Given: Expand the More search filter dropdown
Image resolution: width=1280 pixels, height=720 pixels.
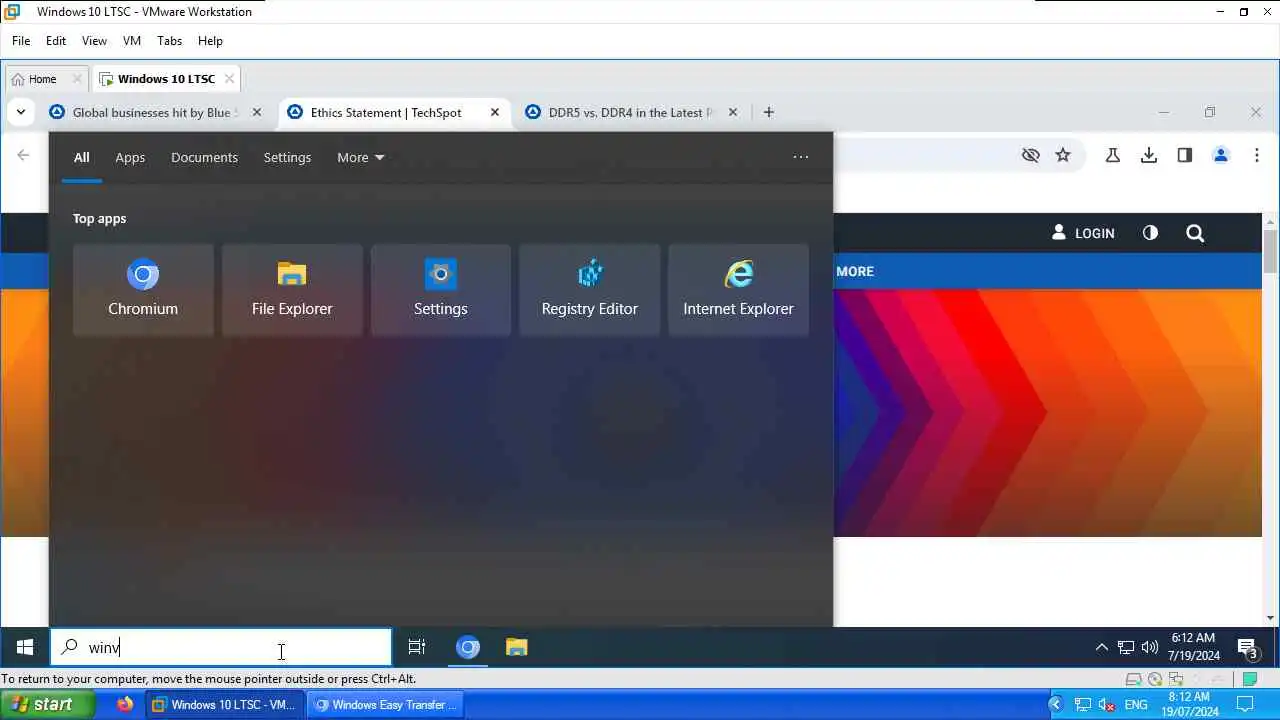Looking at the screenshot, I should coord(361,157).
